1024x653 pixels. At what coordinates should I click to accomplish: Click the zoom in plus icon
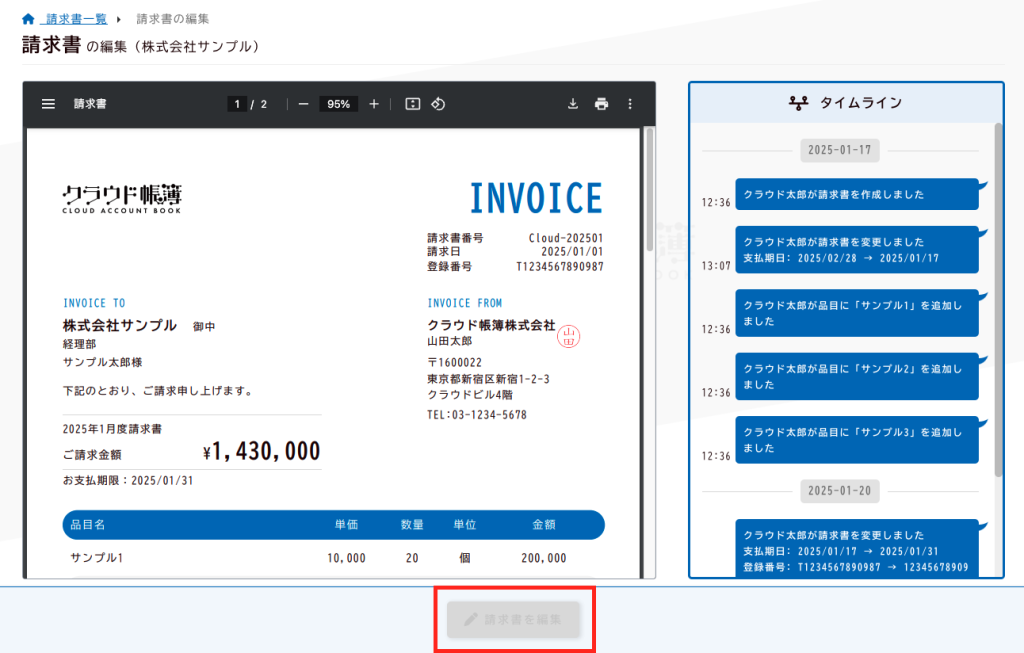[374, 104]
